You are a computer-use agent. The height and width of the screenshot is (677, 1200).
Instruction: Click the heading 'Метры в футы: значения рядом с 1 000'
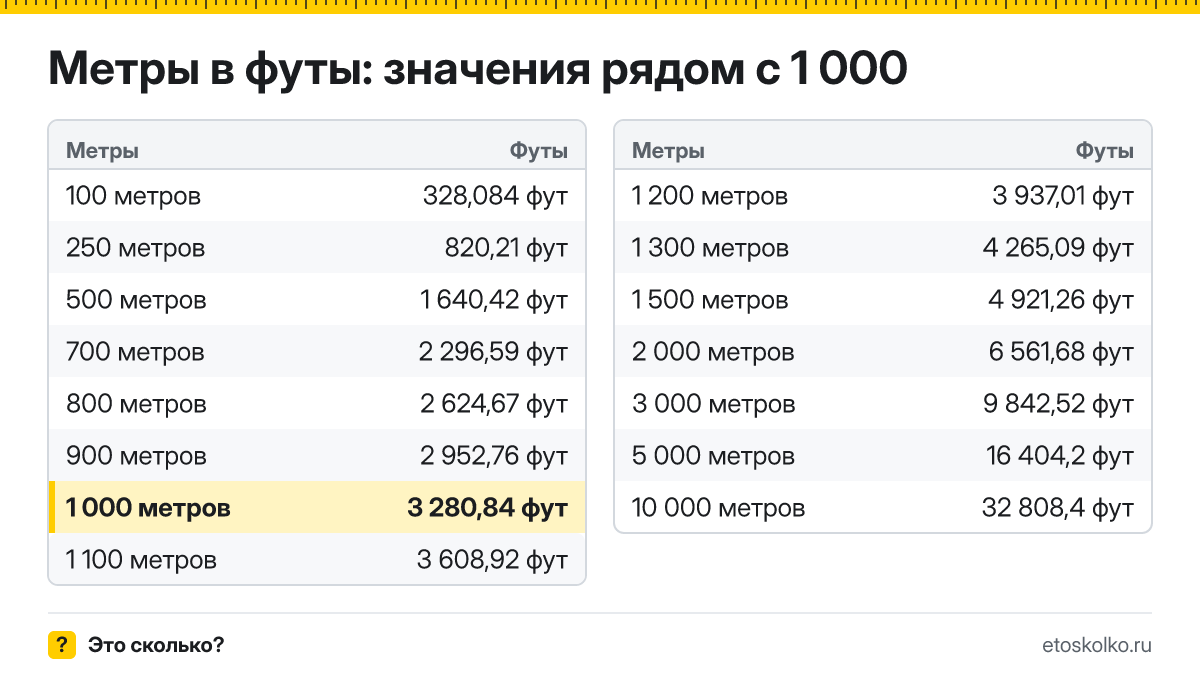click(478, 70)
